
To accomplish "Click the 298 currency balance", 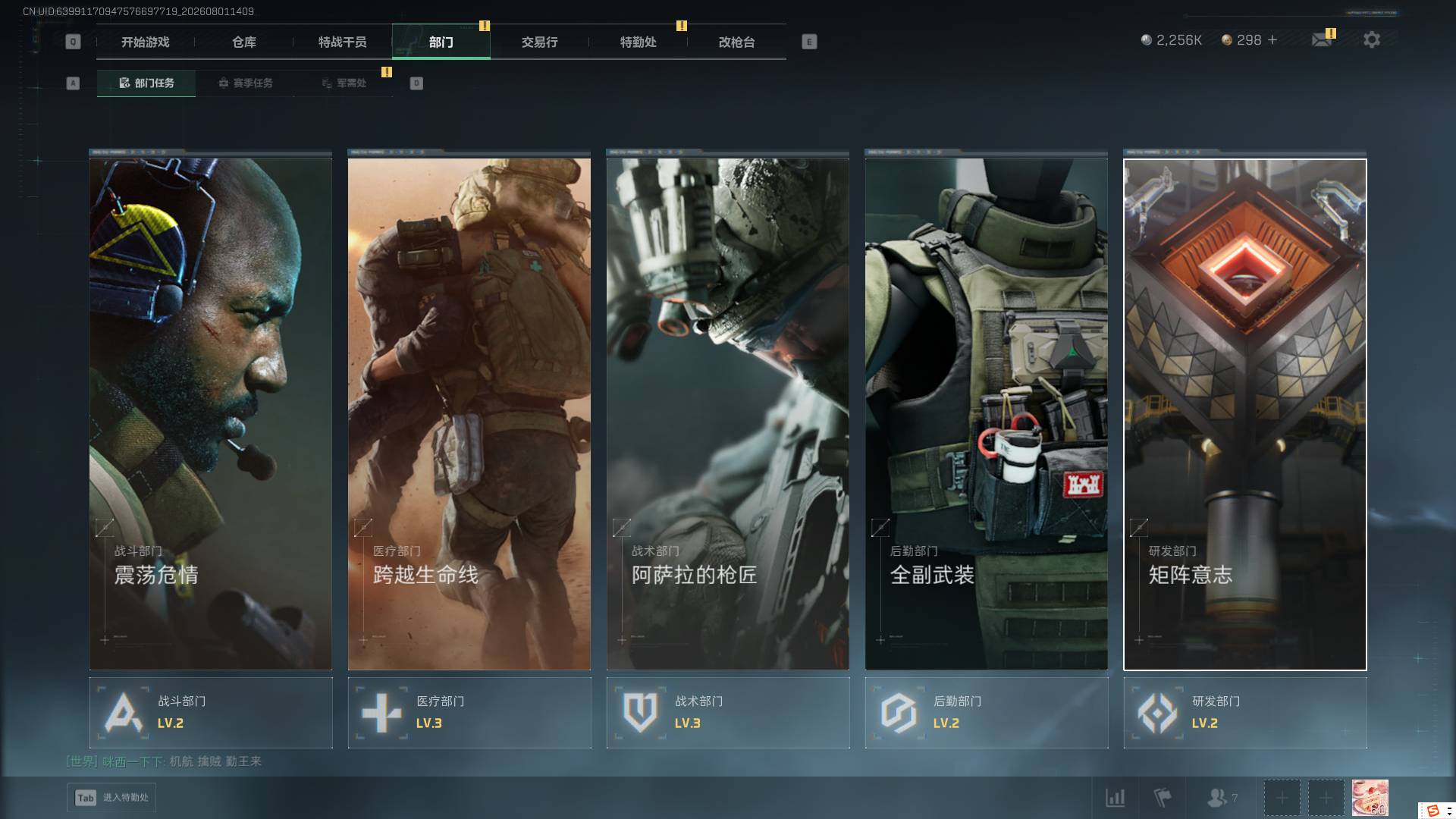I will (x=1249, y=40).
